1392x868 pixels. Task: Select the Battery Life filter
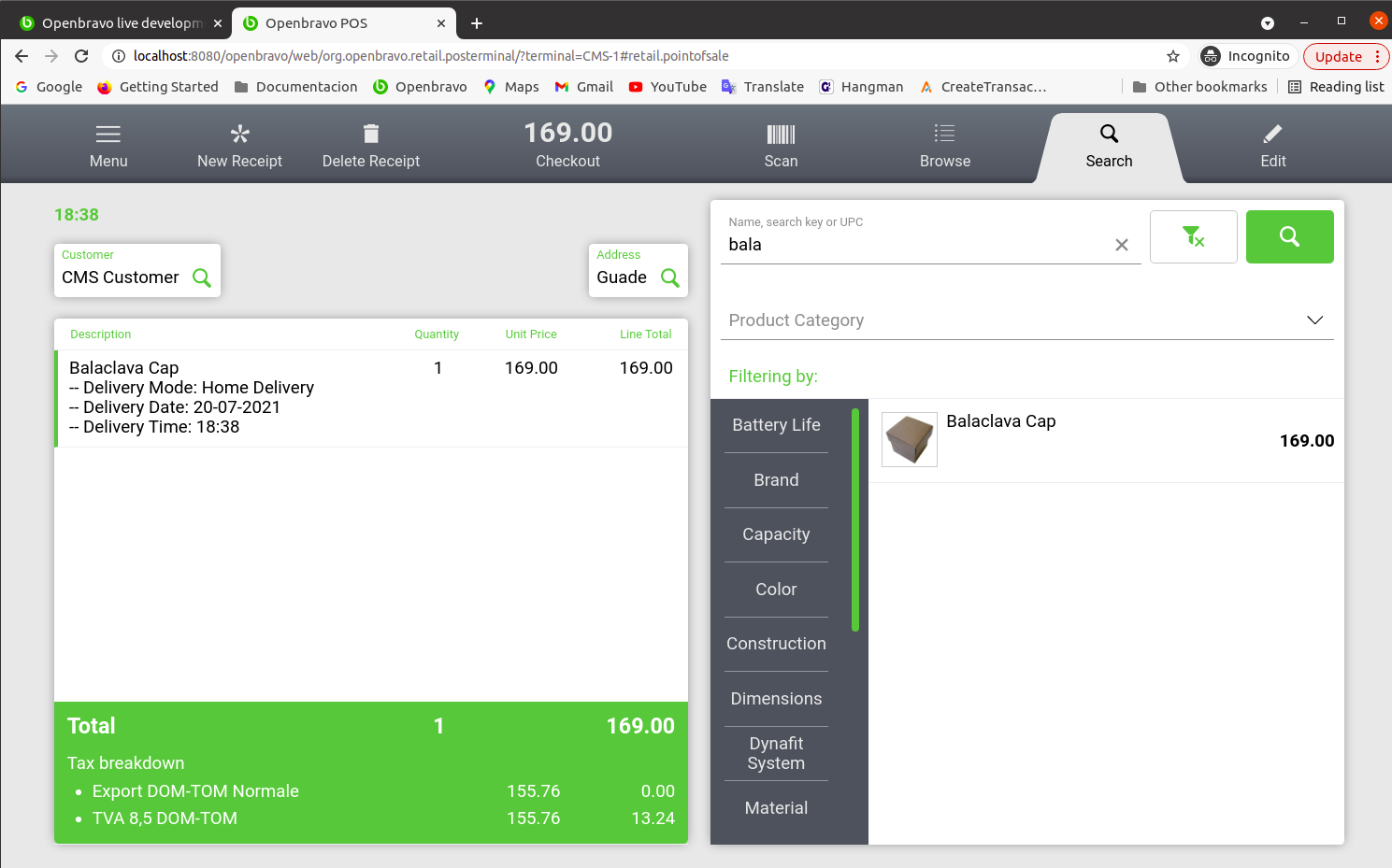point(776,425)
